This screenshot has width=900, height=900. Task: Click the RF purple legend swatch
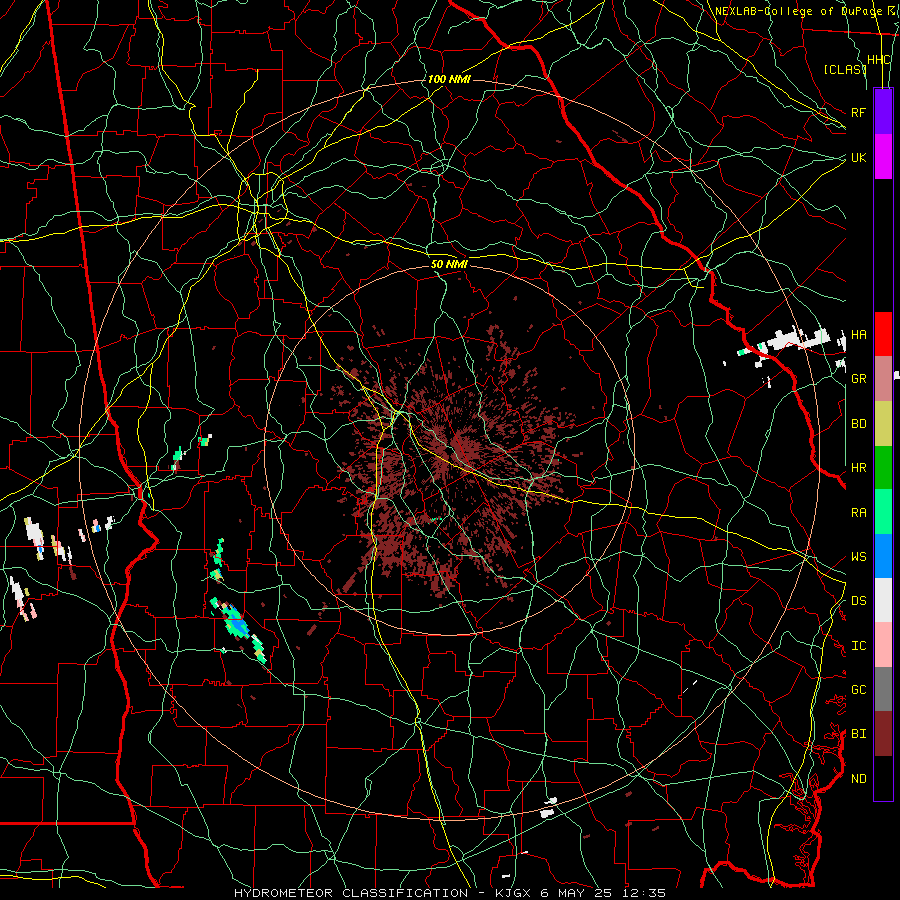[883, 112]
